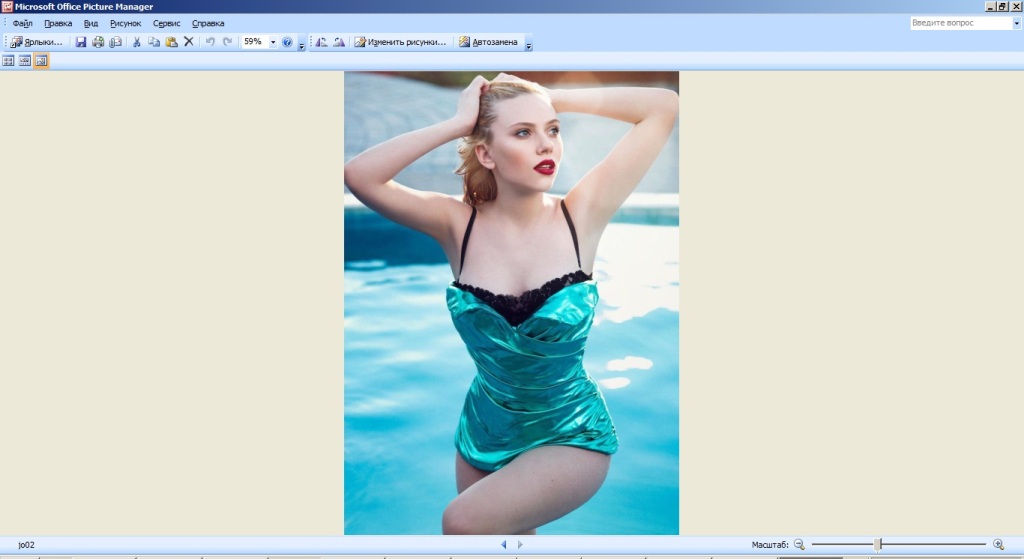Click the Paste clipboard icon

point(171,42)
